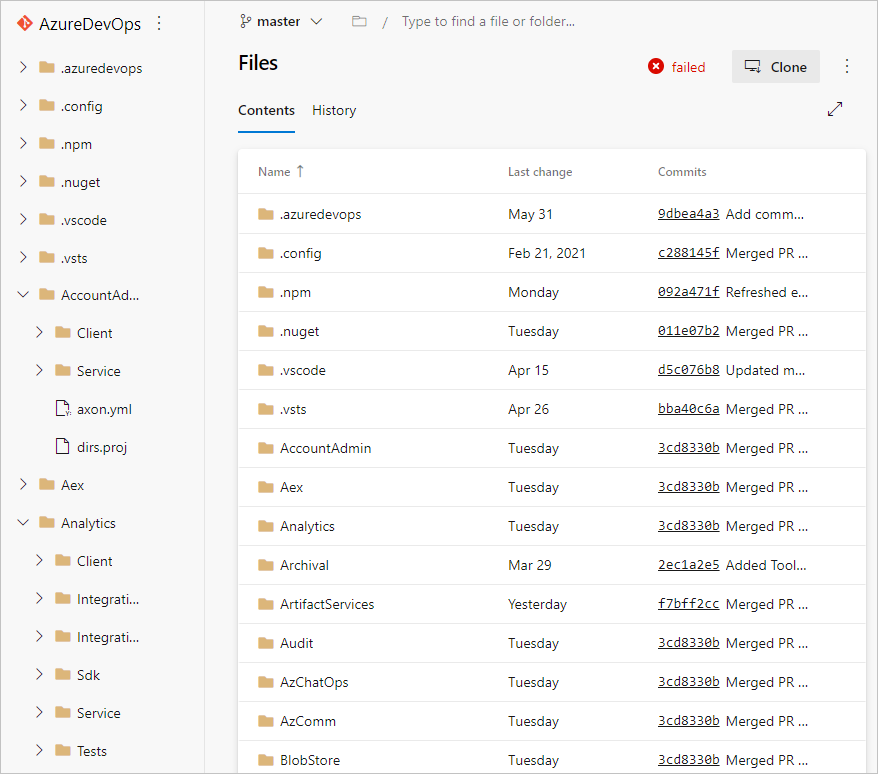Image resolution: width=878 pixels, height=774 pixels.
Task: Select the Contents tab
Action: coord(266,110)
